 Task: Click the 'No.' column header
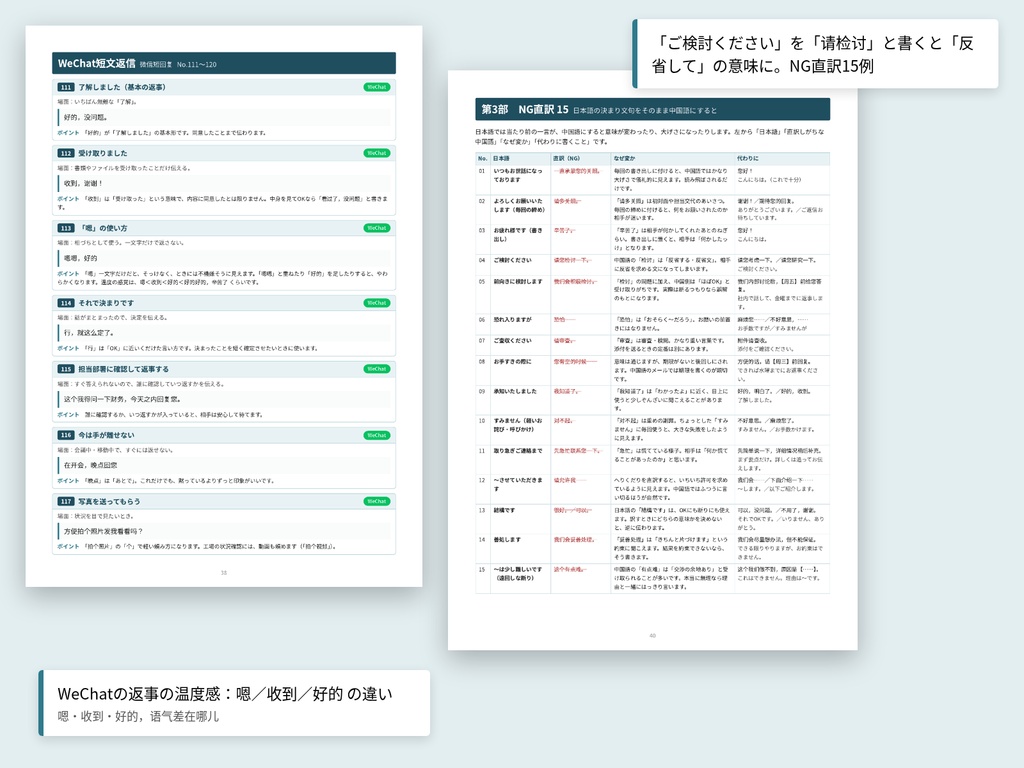pos(483,158)
